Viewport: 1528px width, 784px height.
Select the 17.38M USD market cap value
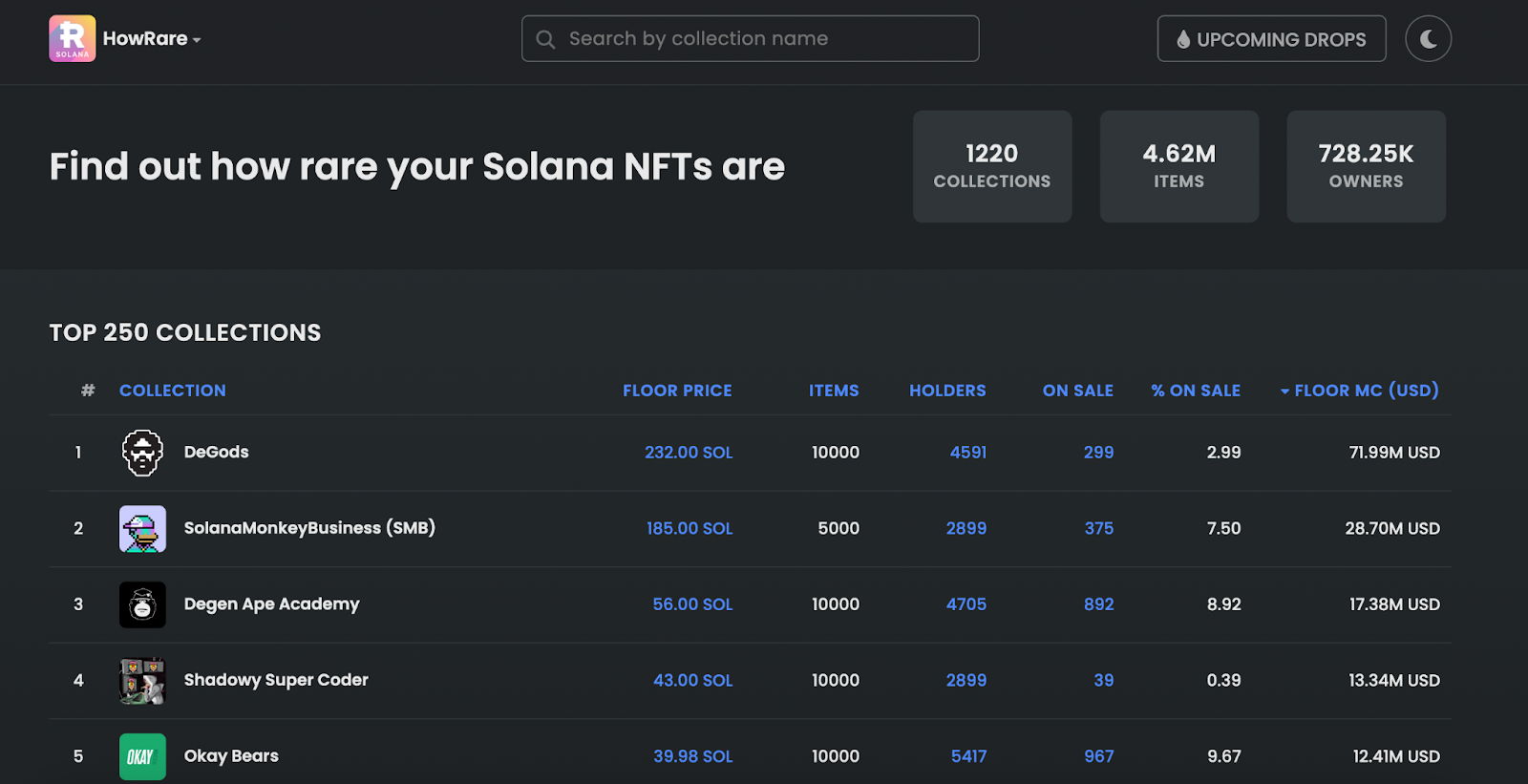(x=1394, y=604)
